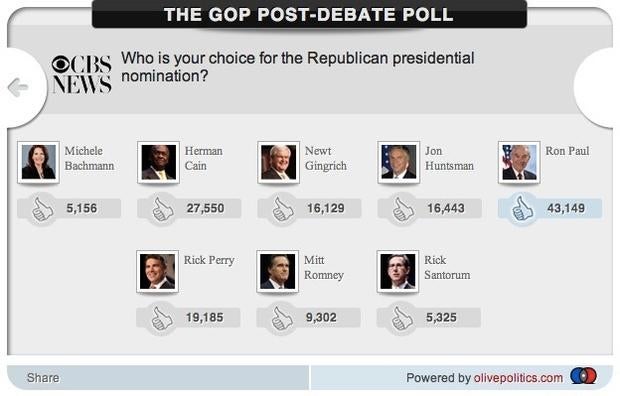This screenshot has width=620, height=396.
Task: Click the 43,149 vote count
Action: (566, 208)
